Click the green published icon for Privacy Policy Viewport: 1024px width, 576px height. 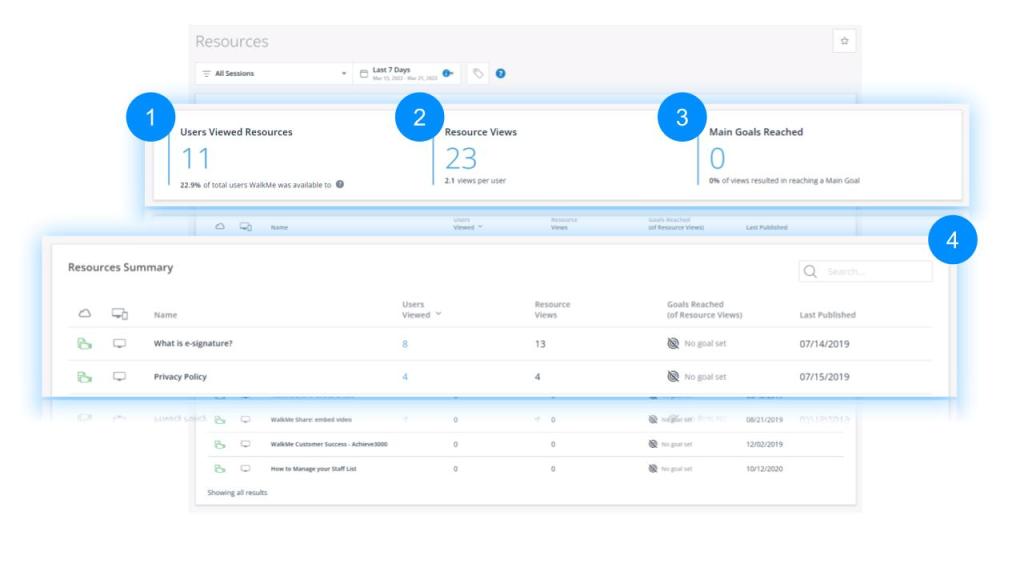[x=85, y=377]
